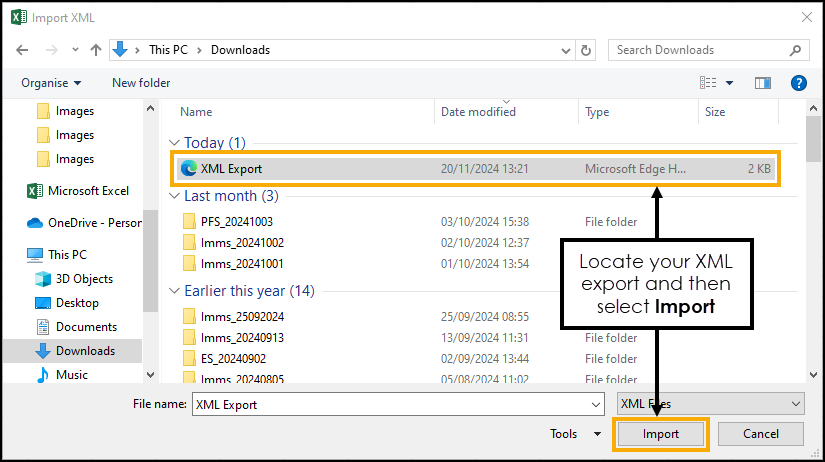This screenshot has height=462, width=825.
Task: Click the Help question mark icon
Action: (x=798, y=83)
